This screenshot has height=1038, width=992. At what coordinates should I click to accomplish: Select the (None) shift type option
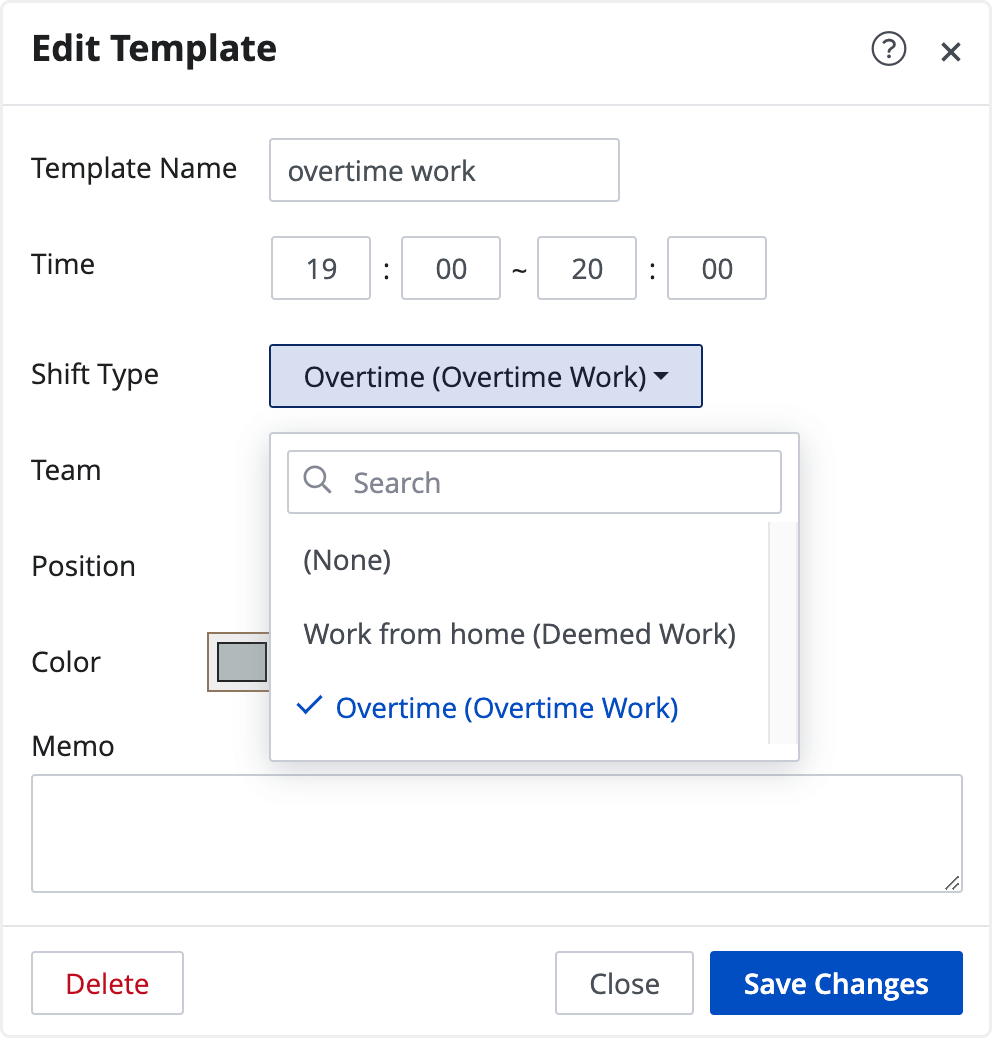pyautogui.click(x=519, y=561)
